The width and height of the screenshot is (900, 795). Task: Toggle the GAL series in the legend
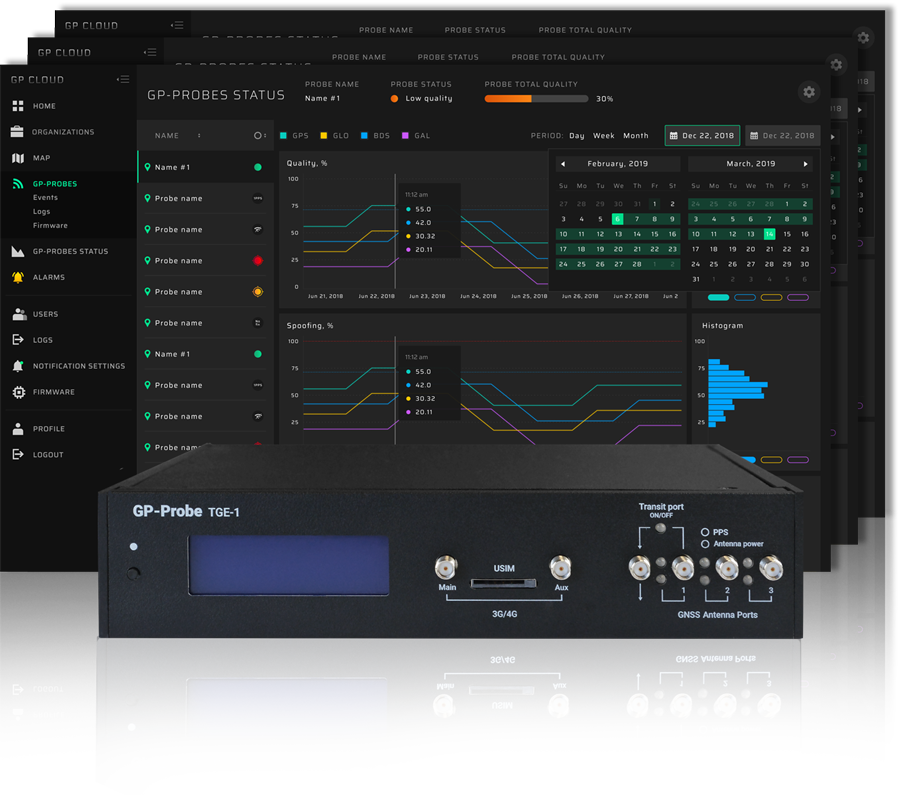coord(416,135)
